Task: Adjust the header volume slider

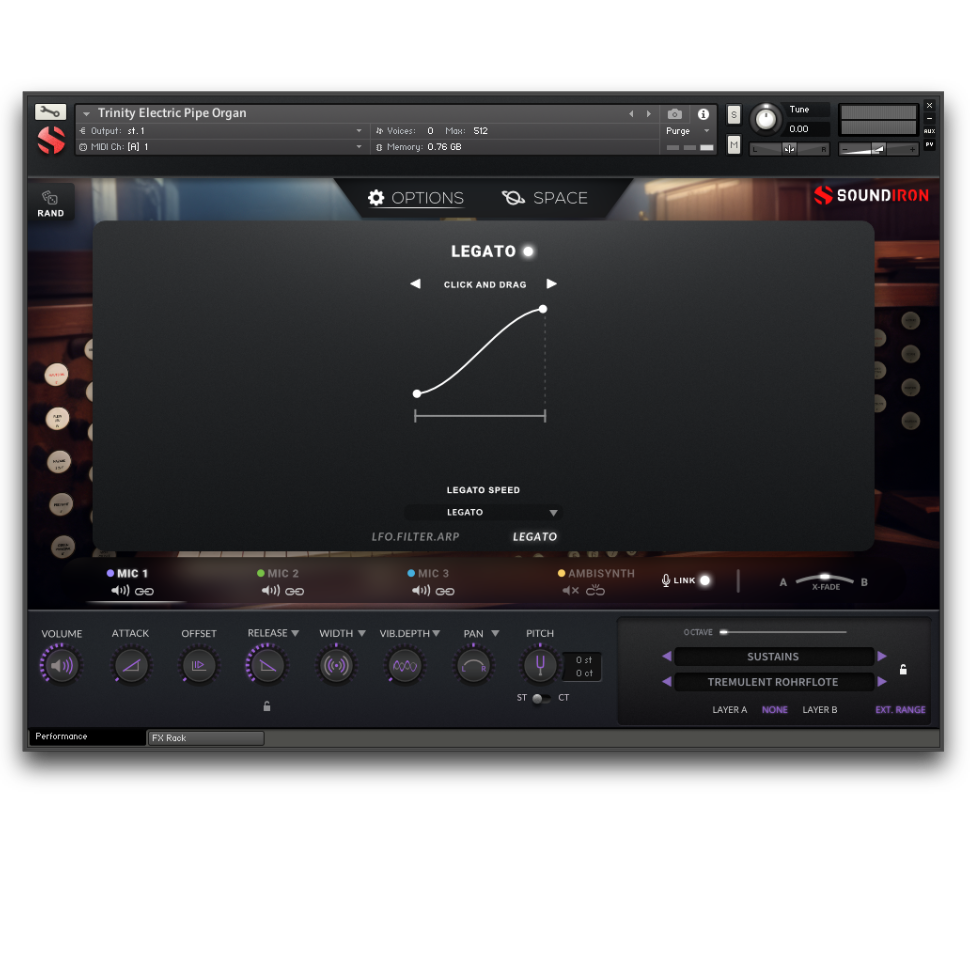Action: point(878,149)
